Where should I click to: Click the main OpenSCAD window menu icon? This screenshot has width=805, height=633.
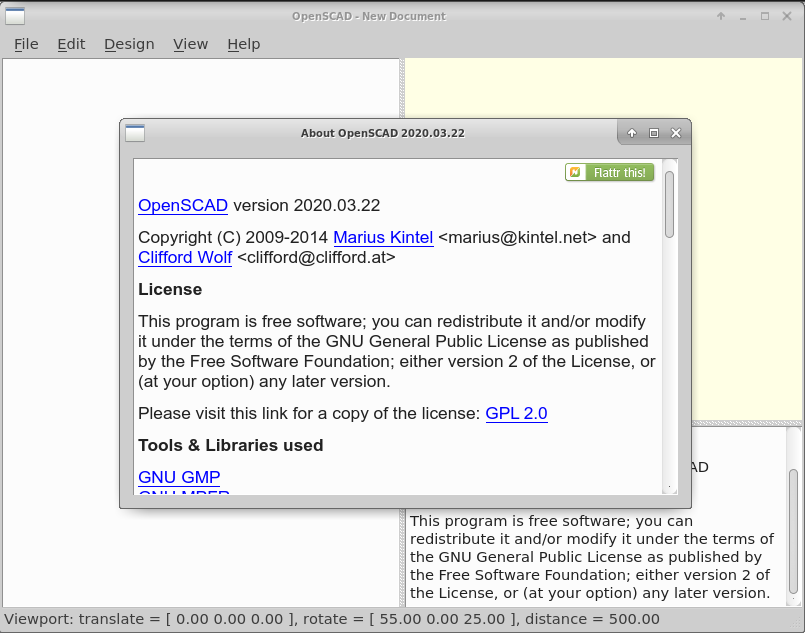pyautogui.click(x=15, y=16)
